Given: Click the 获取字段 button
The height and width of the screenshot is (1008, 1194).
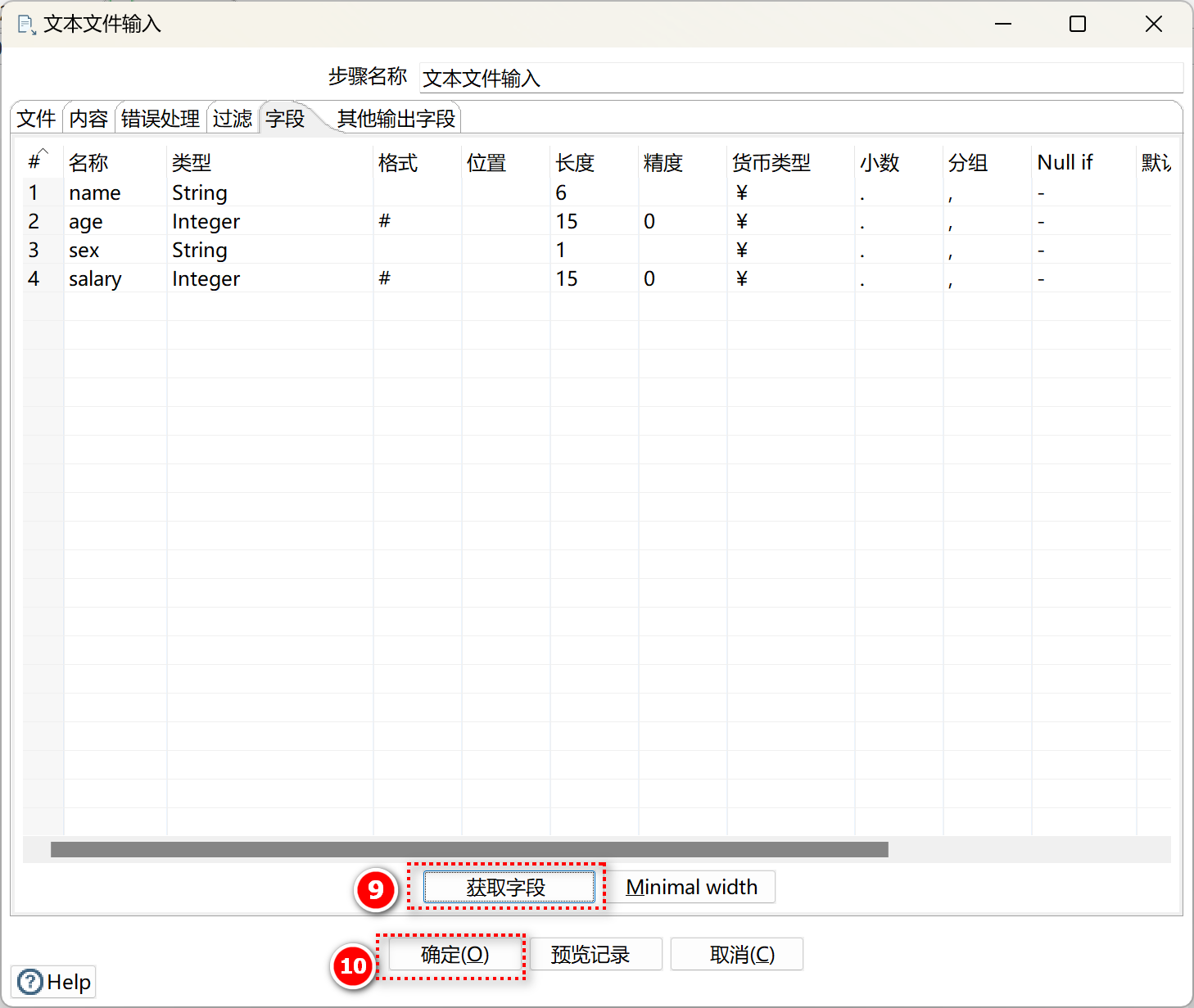Looking at the screenshot, I should (x=509, y=887).
